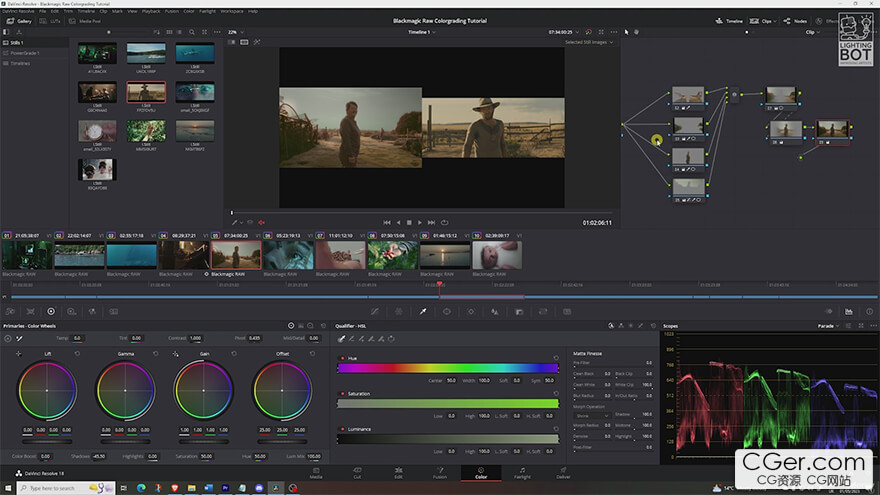Switch to the Deliver page tab
The width and height of the screenshot is (880, 495).
coord(563,473)
